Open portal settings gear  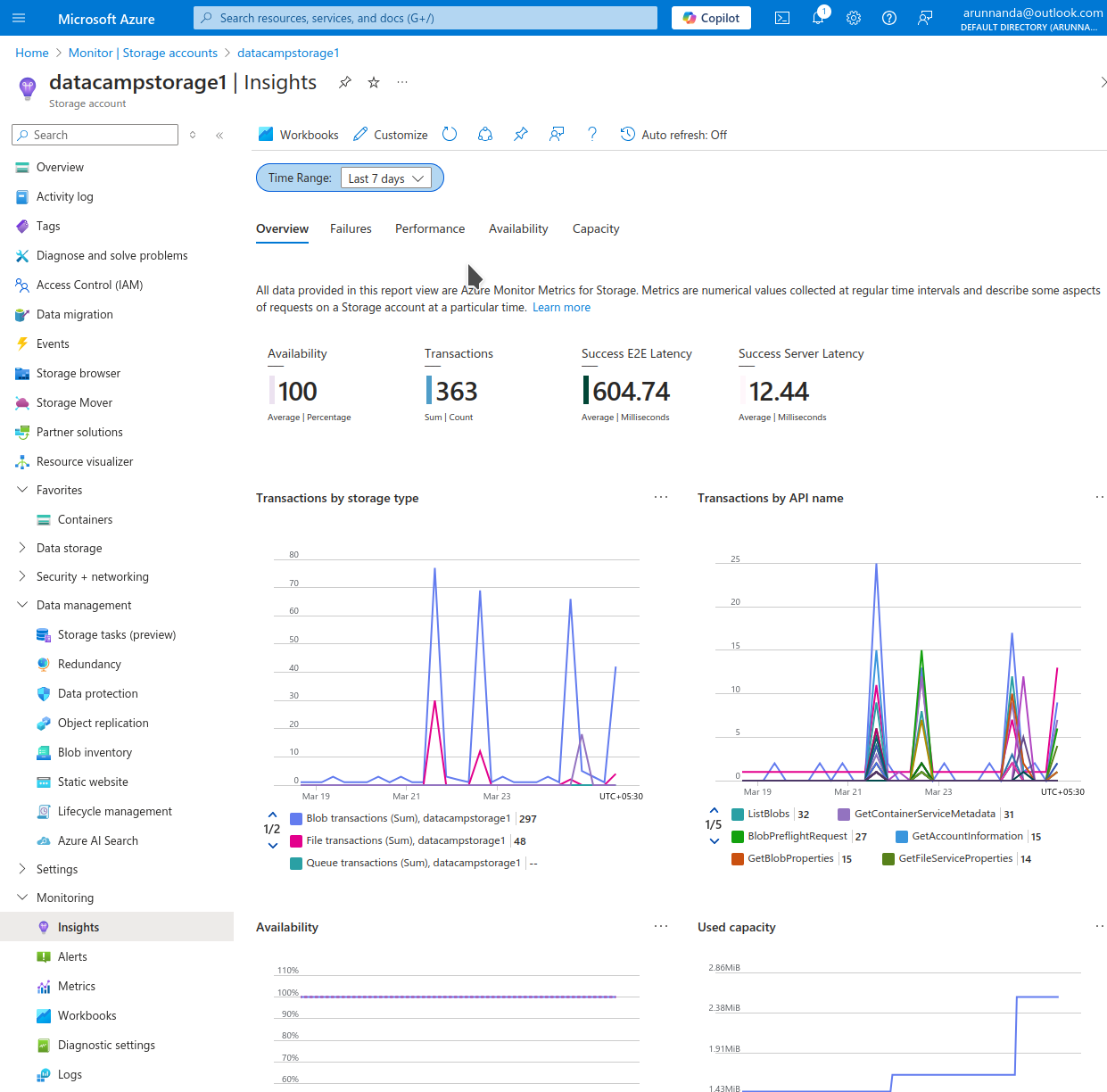(854, 18)
